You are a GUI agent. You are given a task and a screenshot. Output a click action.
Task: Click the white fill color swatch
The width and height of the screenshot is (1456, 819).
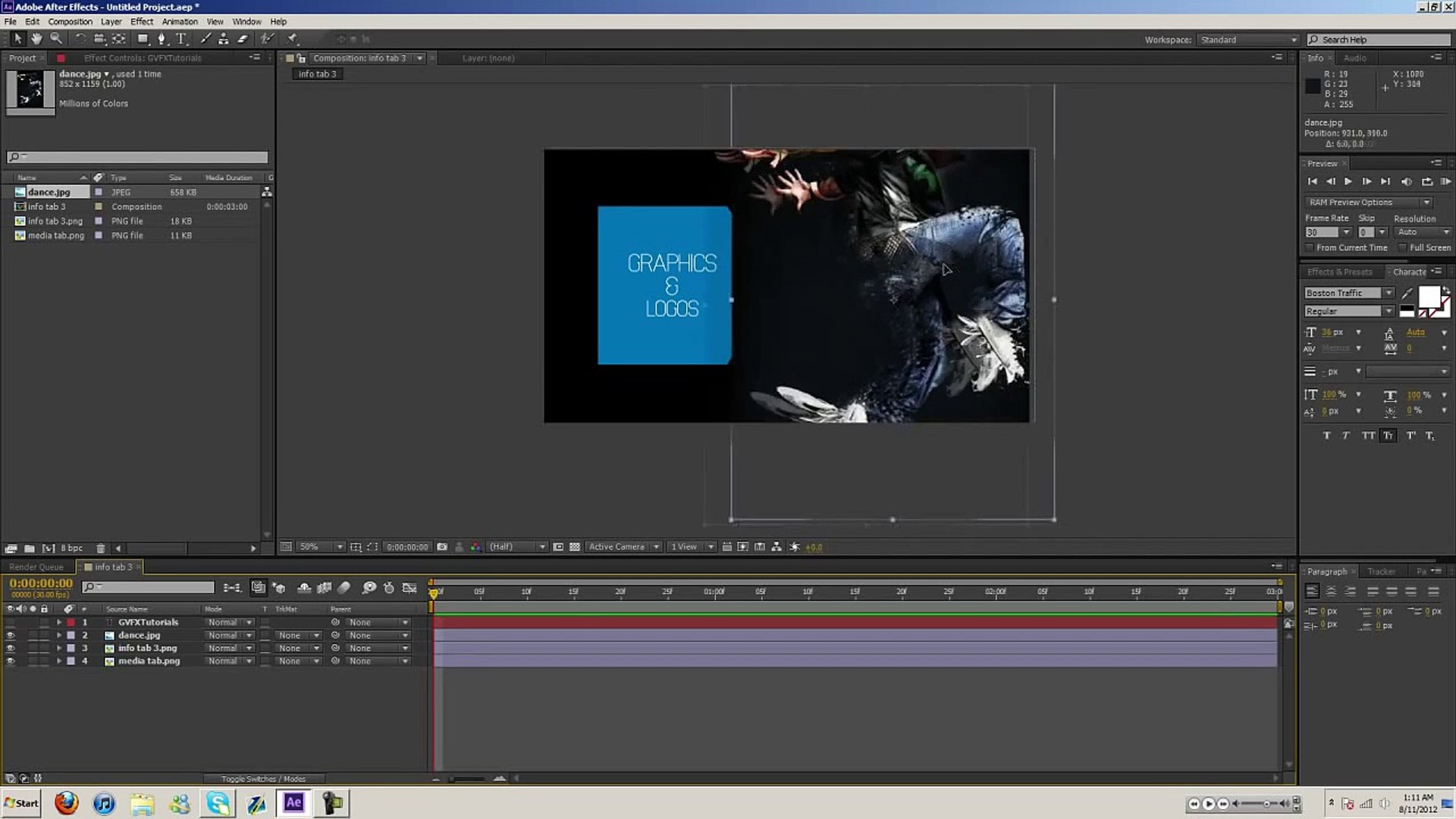[1429, 296]
